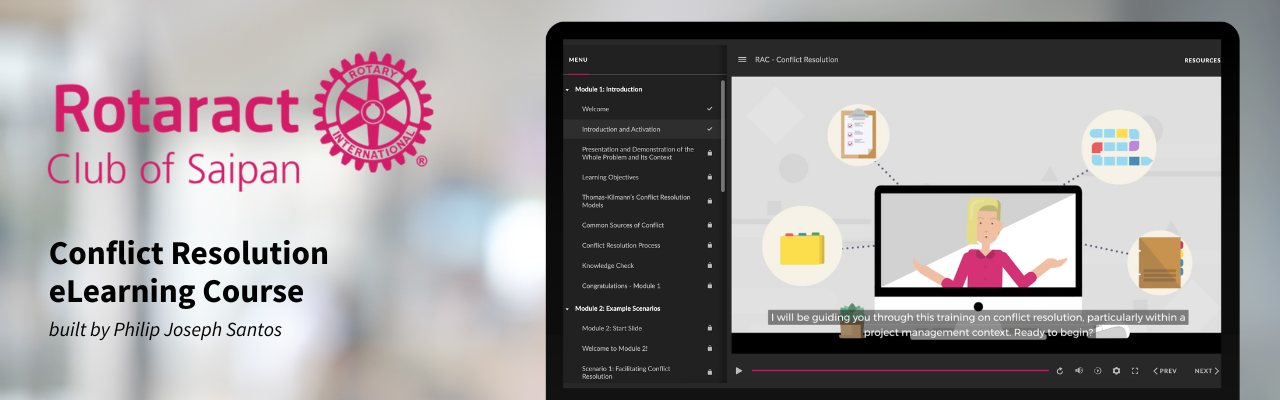Click 'built by Philip Joseph Santos' text

(x=165, y=329)
